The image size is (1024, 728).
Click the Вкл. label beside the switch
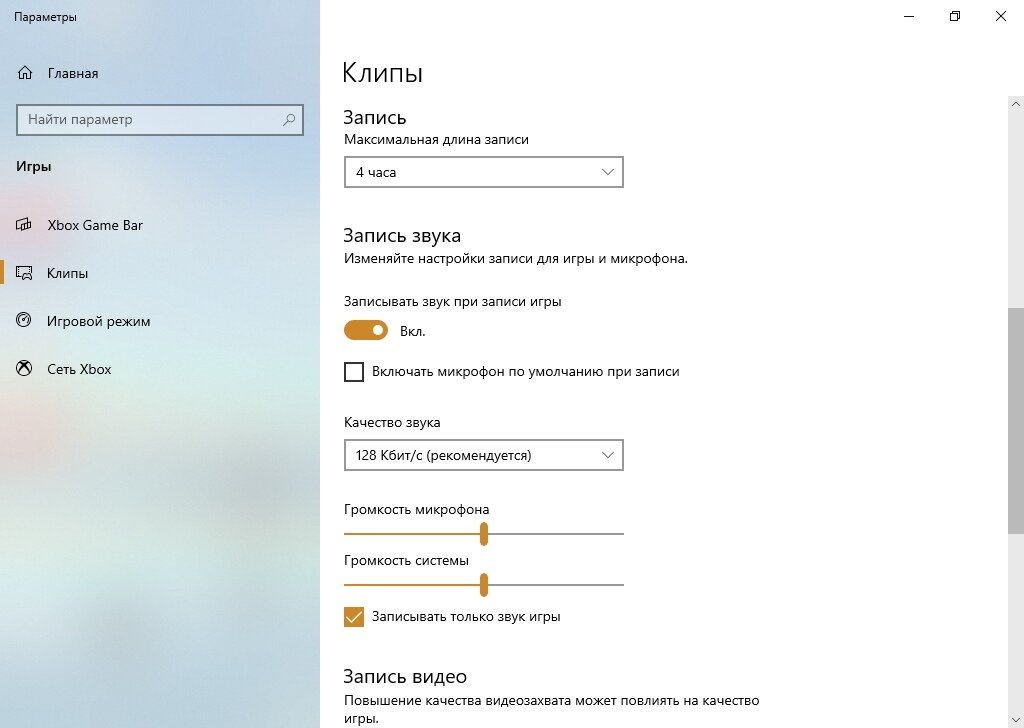[x=412, y=332]
